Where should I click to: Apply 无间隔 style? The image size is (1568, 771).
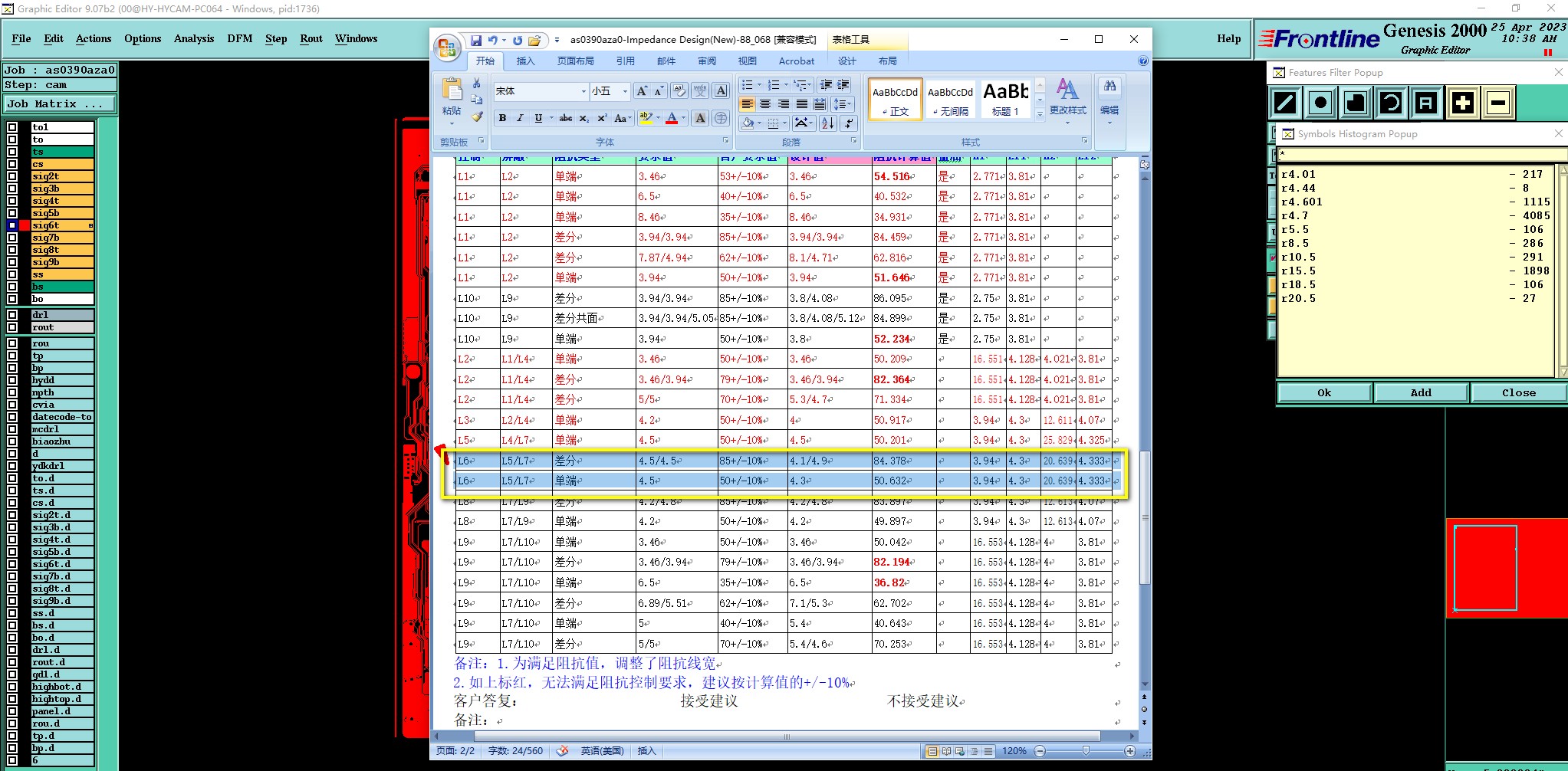(950, 100)
